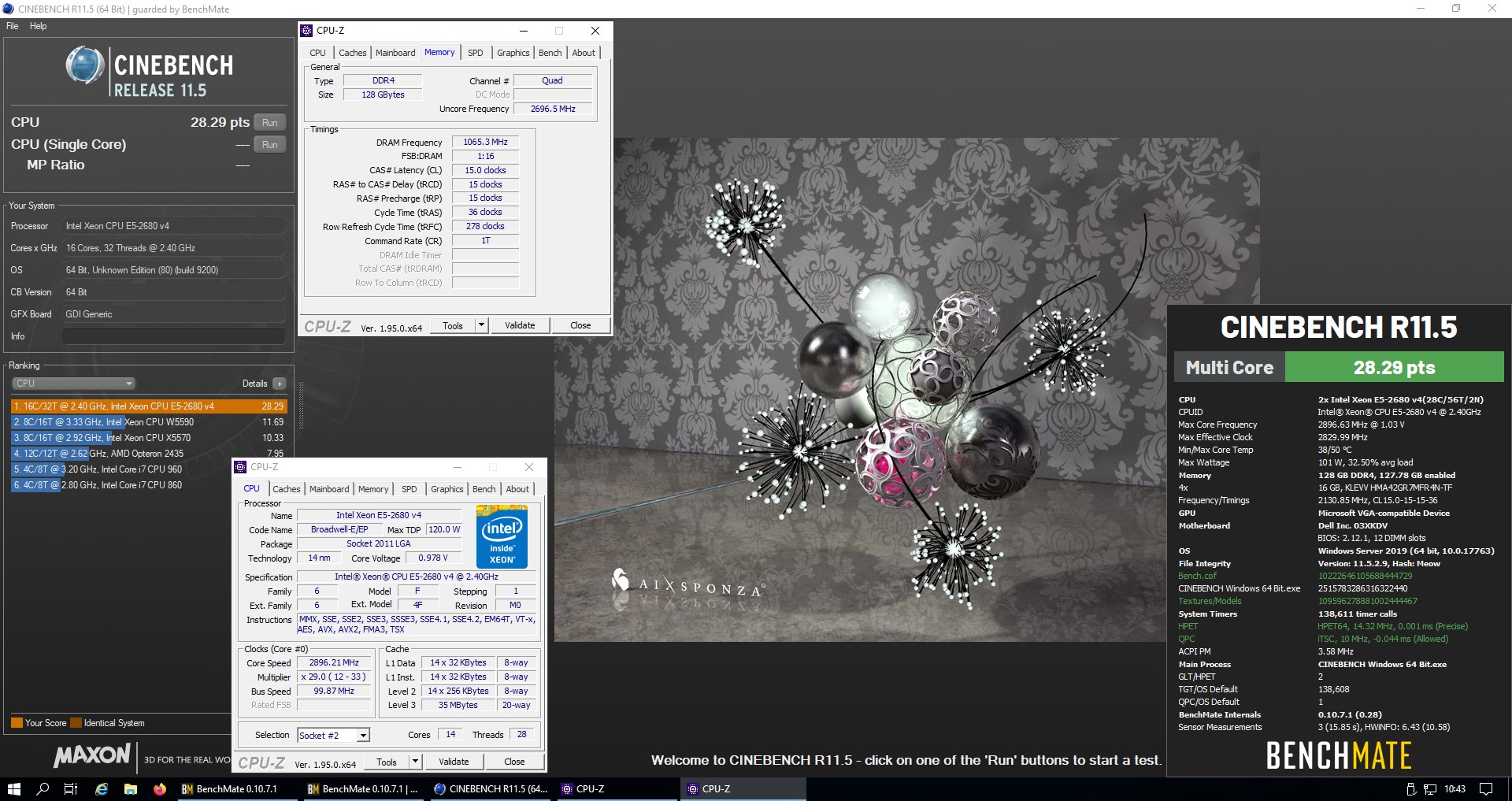Click the Info input field
The width and height of the screenshot is (1512, 801).
pos(173,336)
